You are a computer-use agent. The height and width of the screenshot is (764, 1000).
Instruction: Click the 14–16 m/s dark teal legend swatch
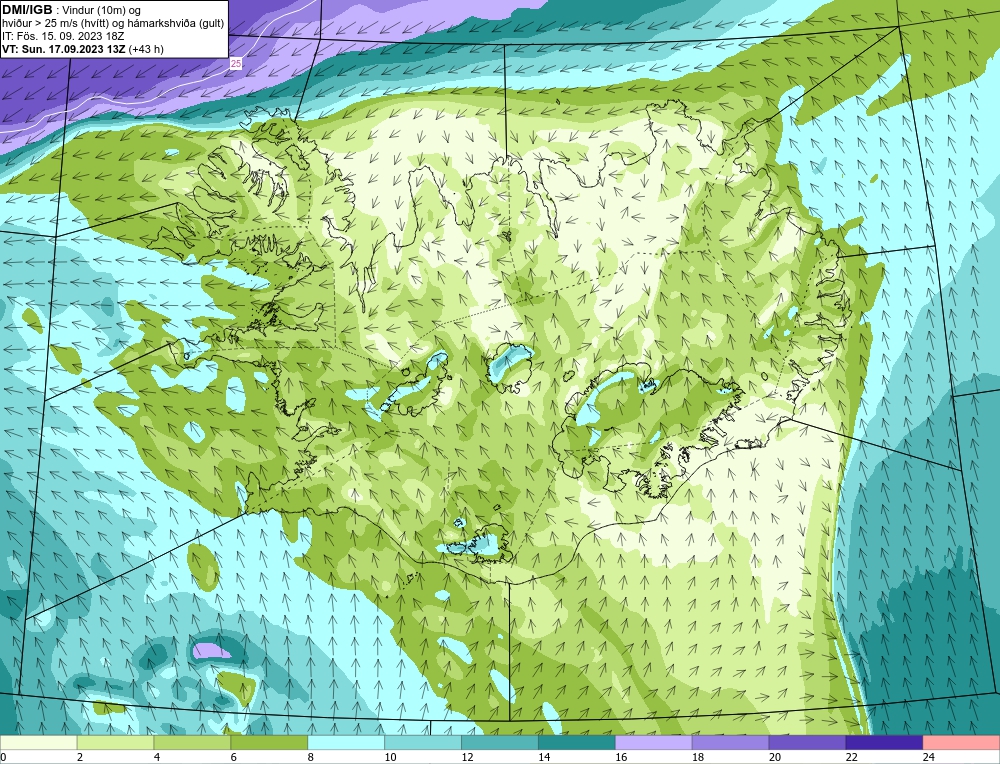[x=577, y=742]
